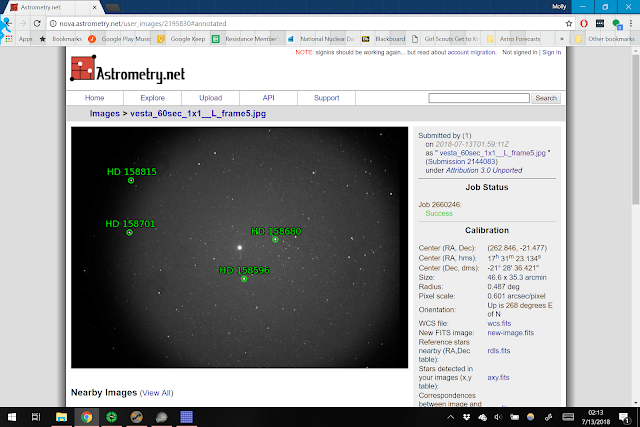The width and height of the screenshot is (640, 427).
Task: Open Windows Action Center notifications icon
Action: tap(624, 417)
